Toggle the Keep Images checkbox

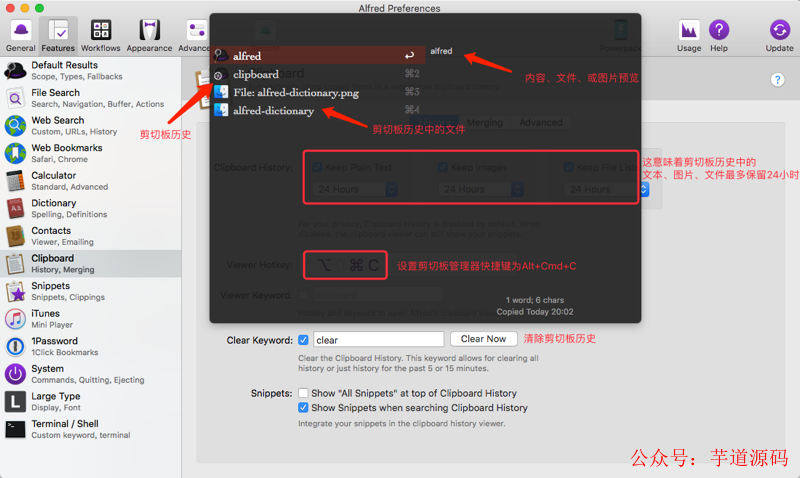(443, 167)
